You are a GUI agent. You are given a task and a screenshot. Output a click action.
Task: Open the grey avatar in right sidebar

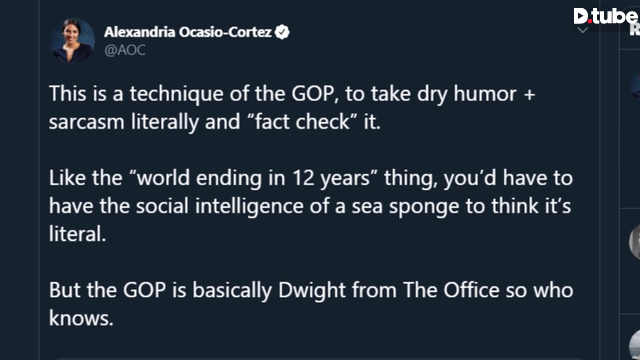click(635, 242)
